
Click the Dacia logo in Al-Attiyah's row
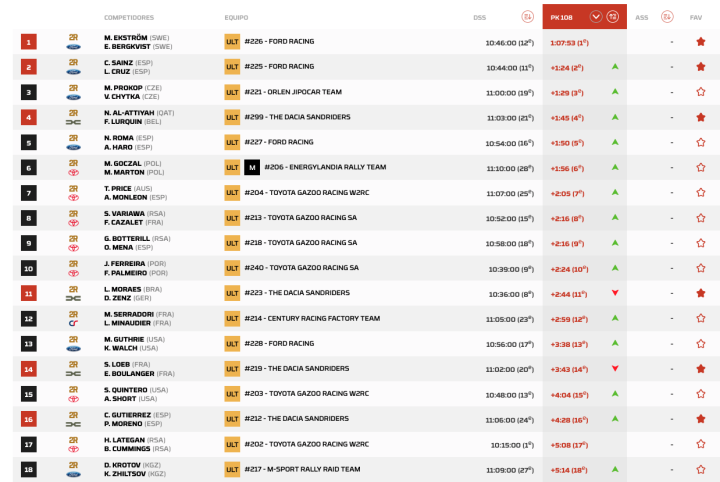pyautogui.click(x=73, y=122)
